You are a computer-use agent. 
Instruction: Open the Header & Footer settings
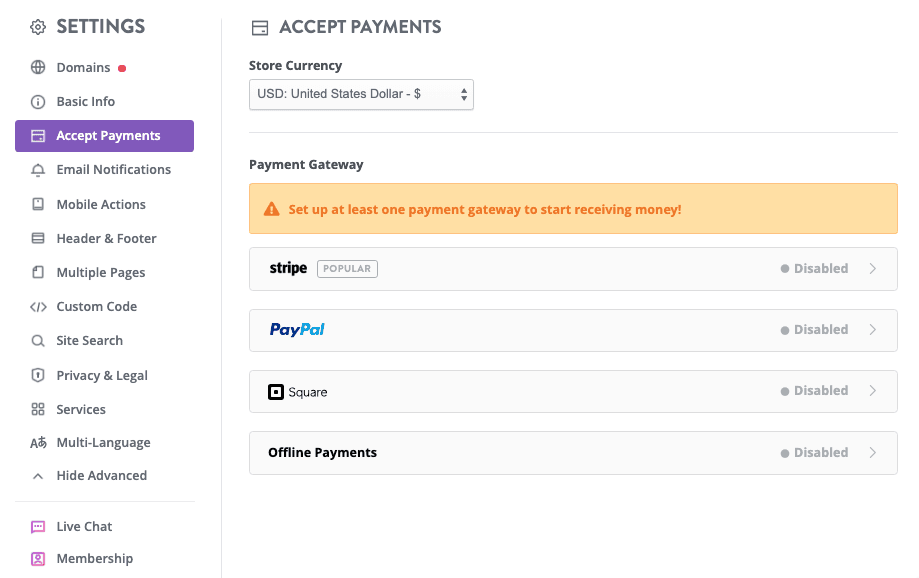106,239
